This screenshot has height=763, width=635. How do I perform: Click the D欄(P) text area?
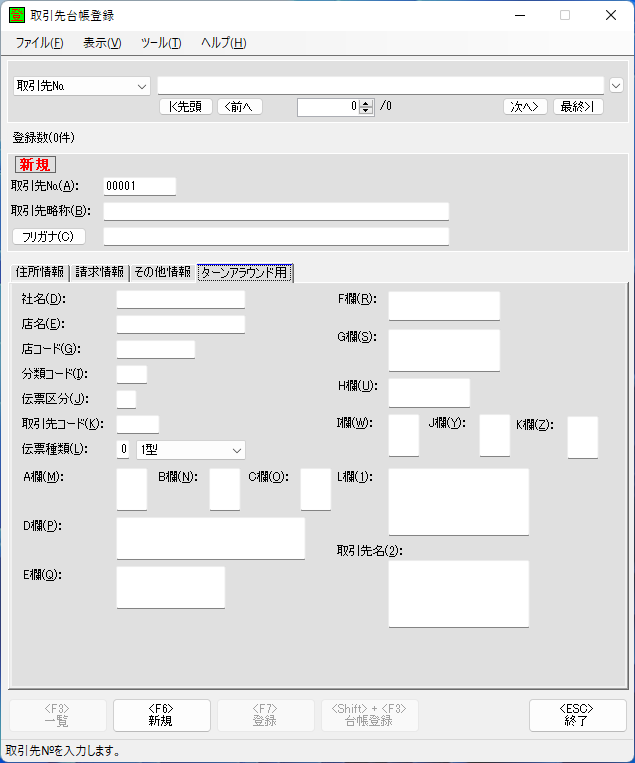pyautogui.click(x=211, y=539)
